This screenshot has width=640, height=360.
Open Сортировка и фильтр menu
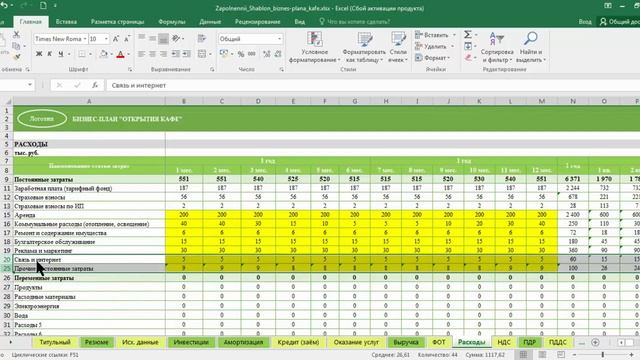(x=497, y=47)
